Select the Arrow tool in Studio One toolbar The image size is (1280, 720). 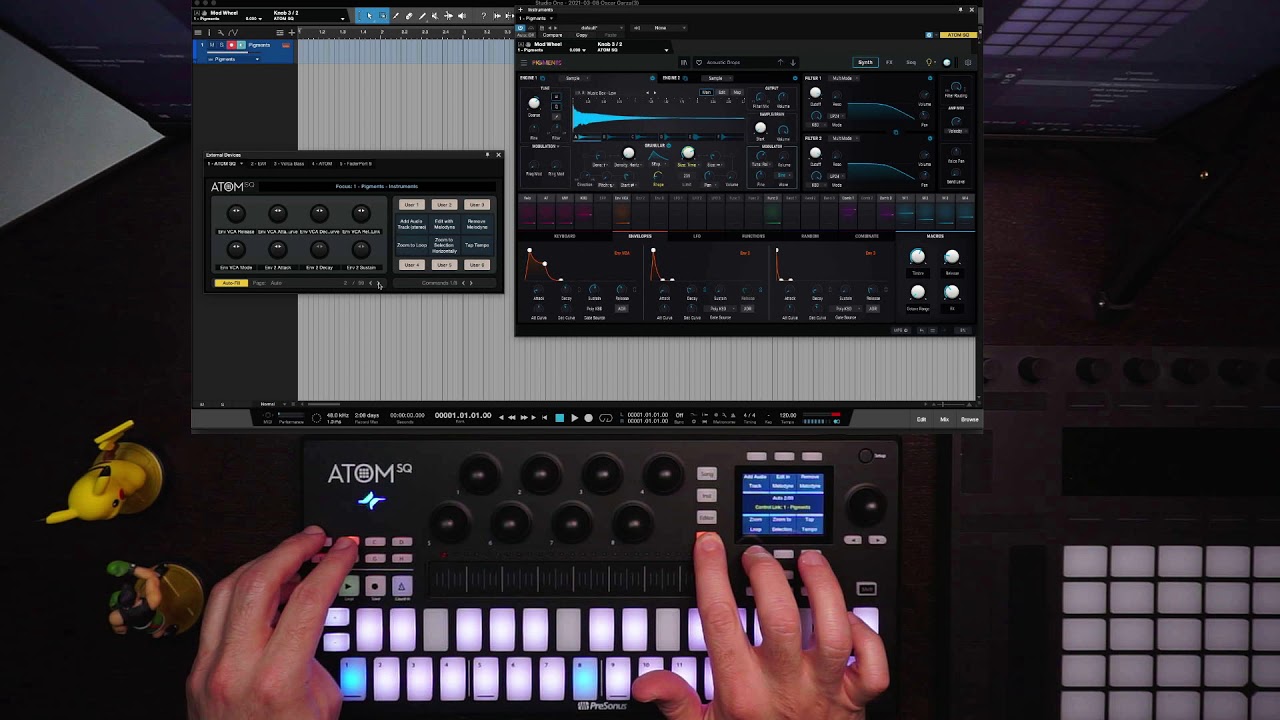point(370,16)
